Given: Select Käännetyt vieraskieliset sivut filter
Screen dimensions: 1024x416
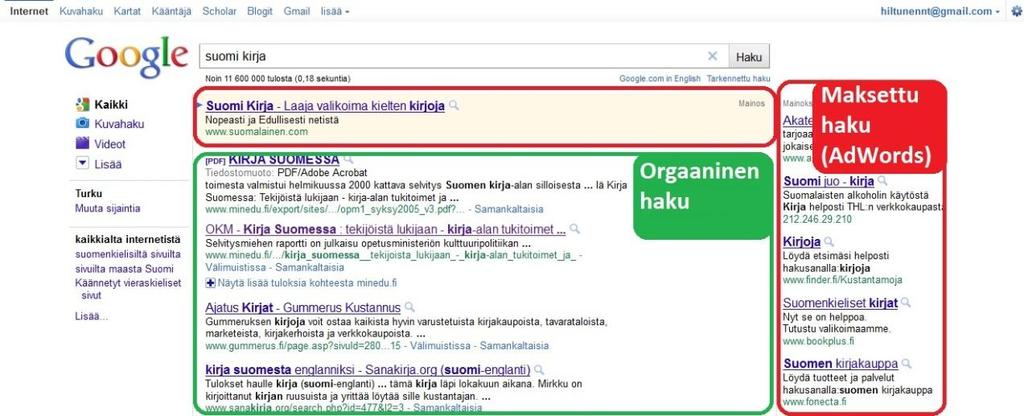Looking at the screenshot, I should 128,289.
